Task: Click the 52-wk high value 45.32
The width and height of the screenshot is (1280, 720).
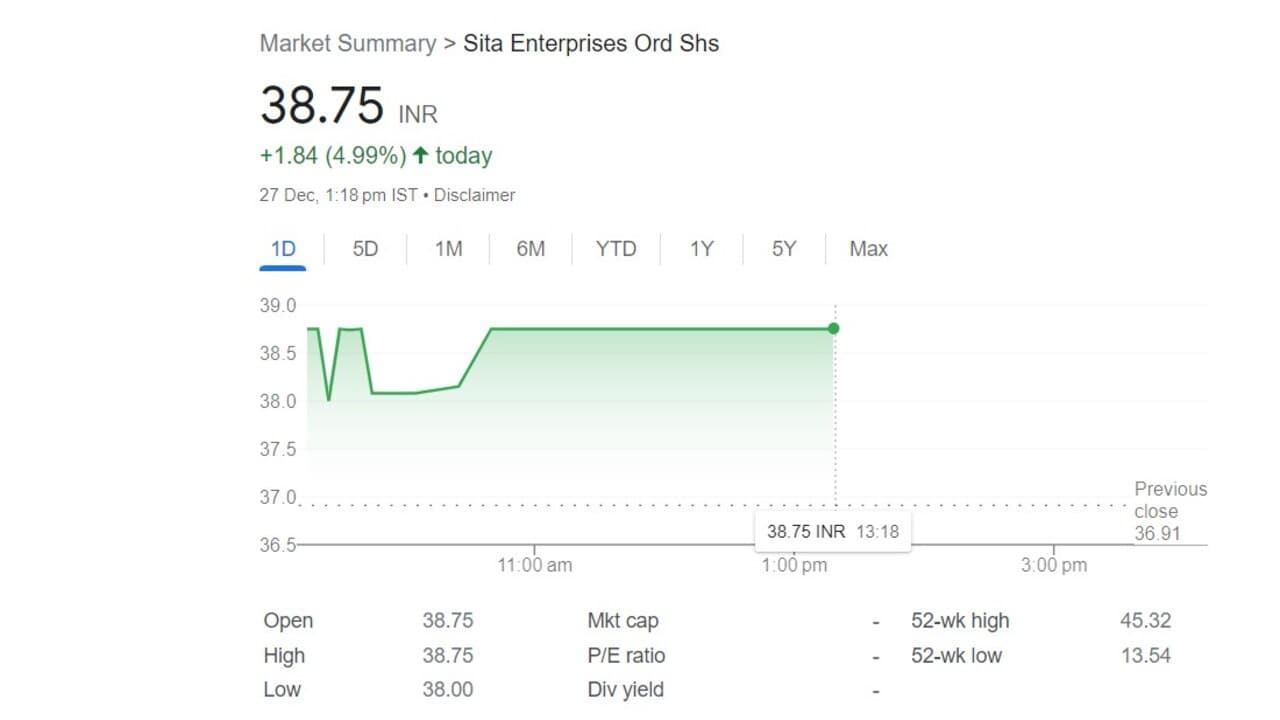Action: [x=1145, y=621]
